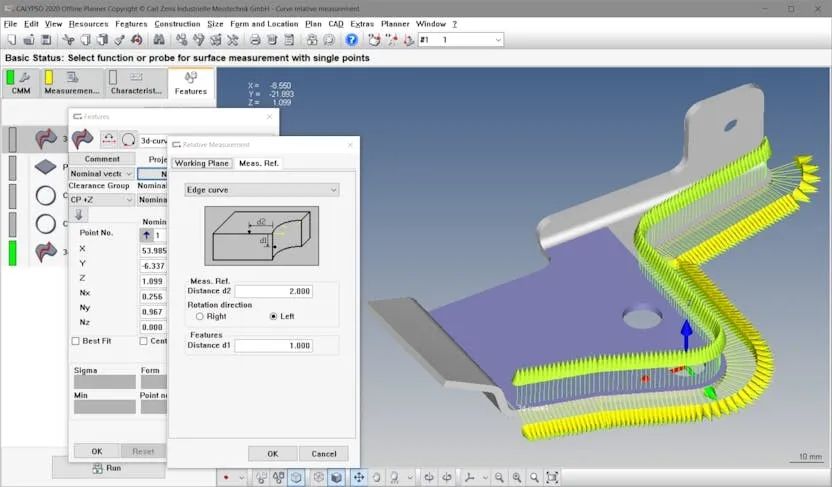832x487 pixels.
Task: Click OK in the Features dialog
Action: pyautogui.click(x=97, y=451)
